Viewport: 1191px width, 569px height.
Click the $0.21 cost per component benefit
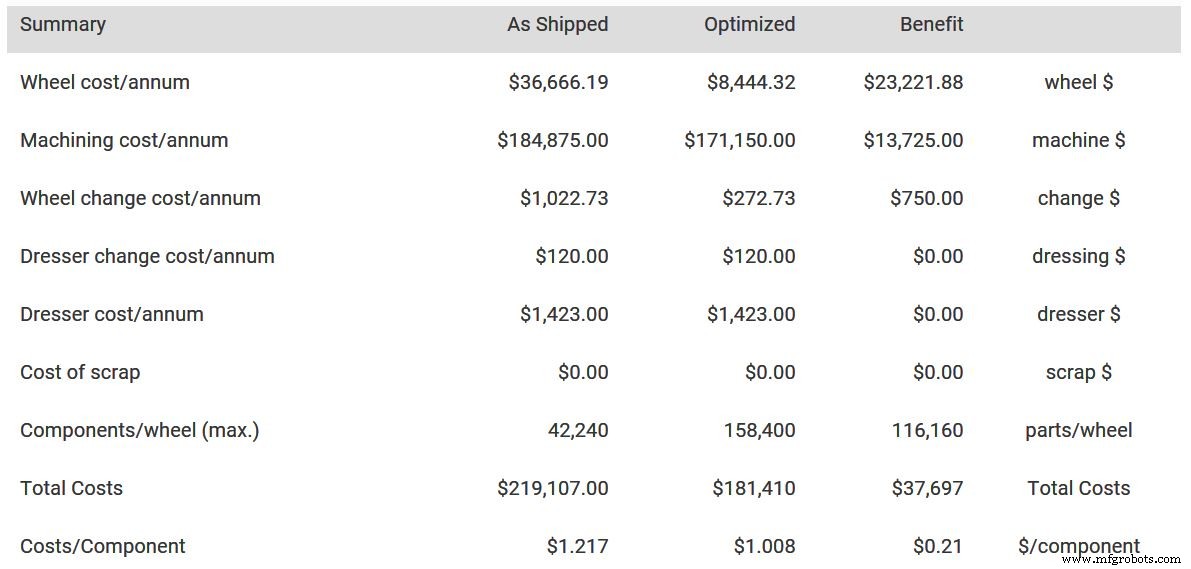point(937,547)
